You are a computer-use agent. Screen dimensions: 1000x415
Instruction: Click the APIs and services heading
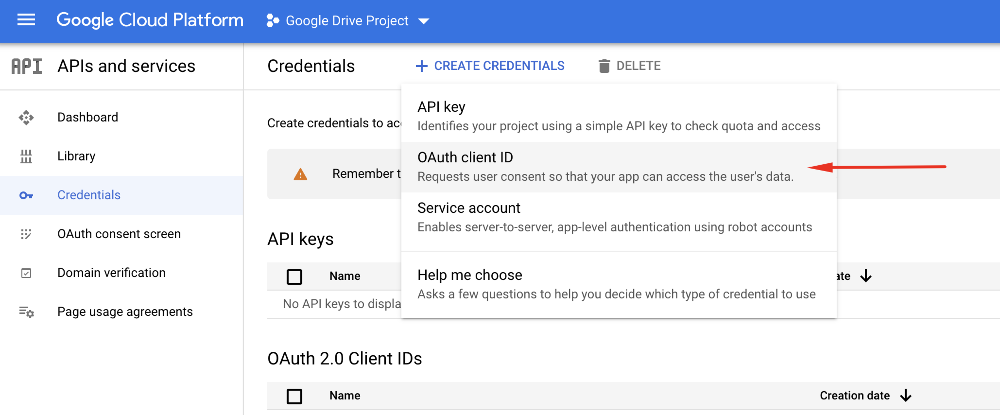tap(126, 66)
